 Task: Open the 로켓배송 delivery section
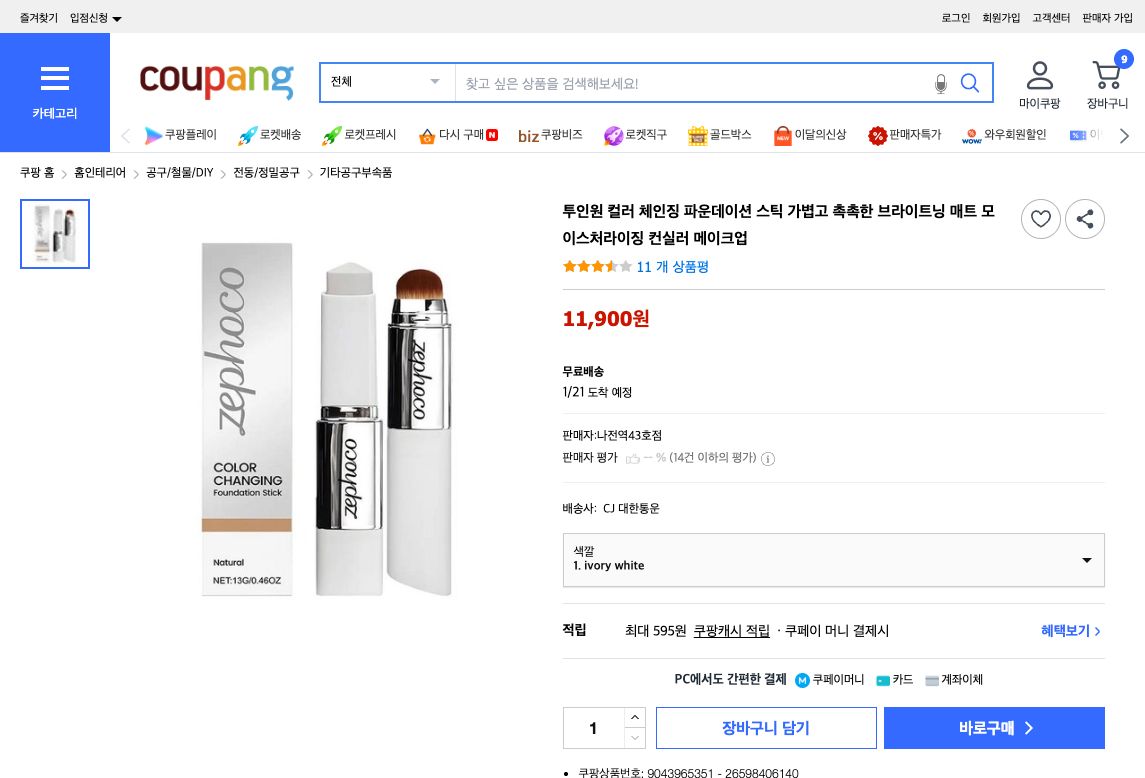coord(279,135)
